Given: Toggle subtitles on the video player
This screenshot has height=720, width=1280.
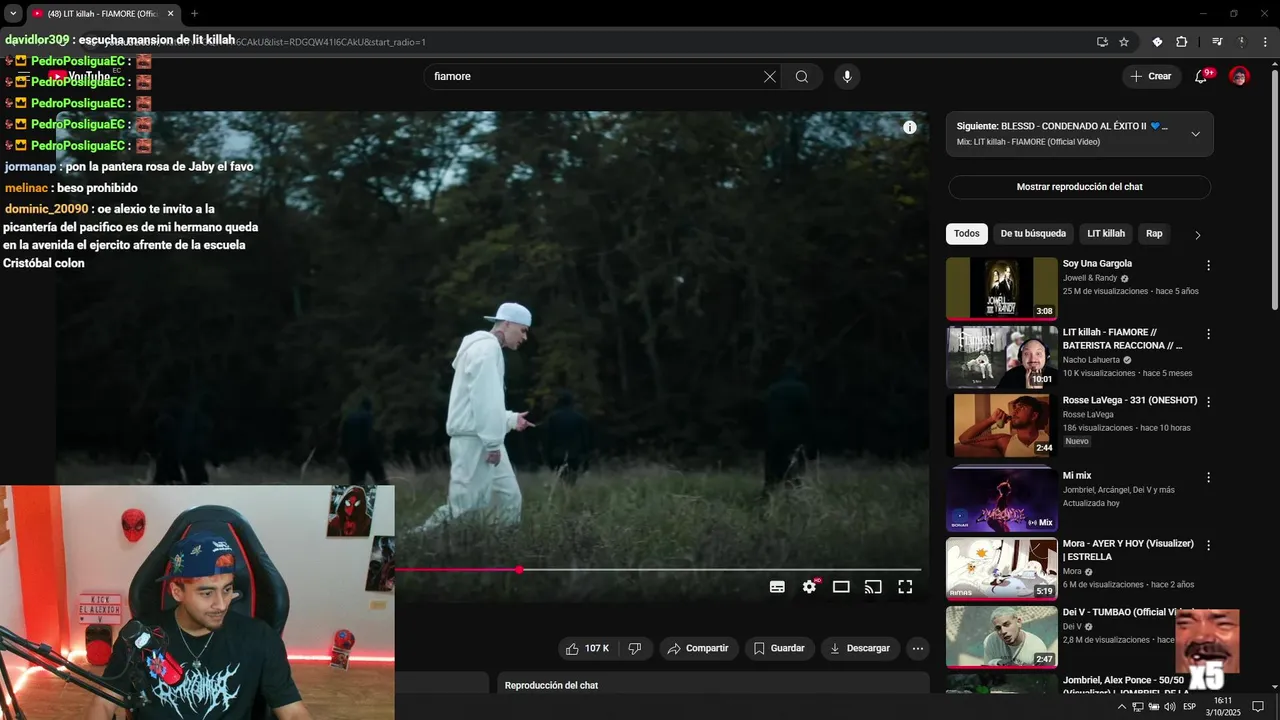Looking at the screenshot, I should click(x=777, y=587).
